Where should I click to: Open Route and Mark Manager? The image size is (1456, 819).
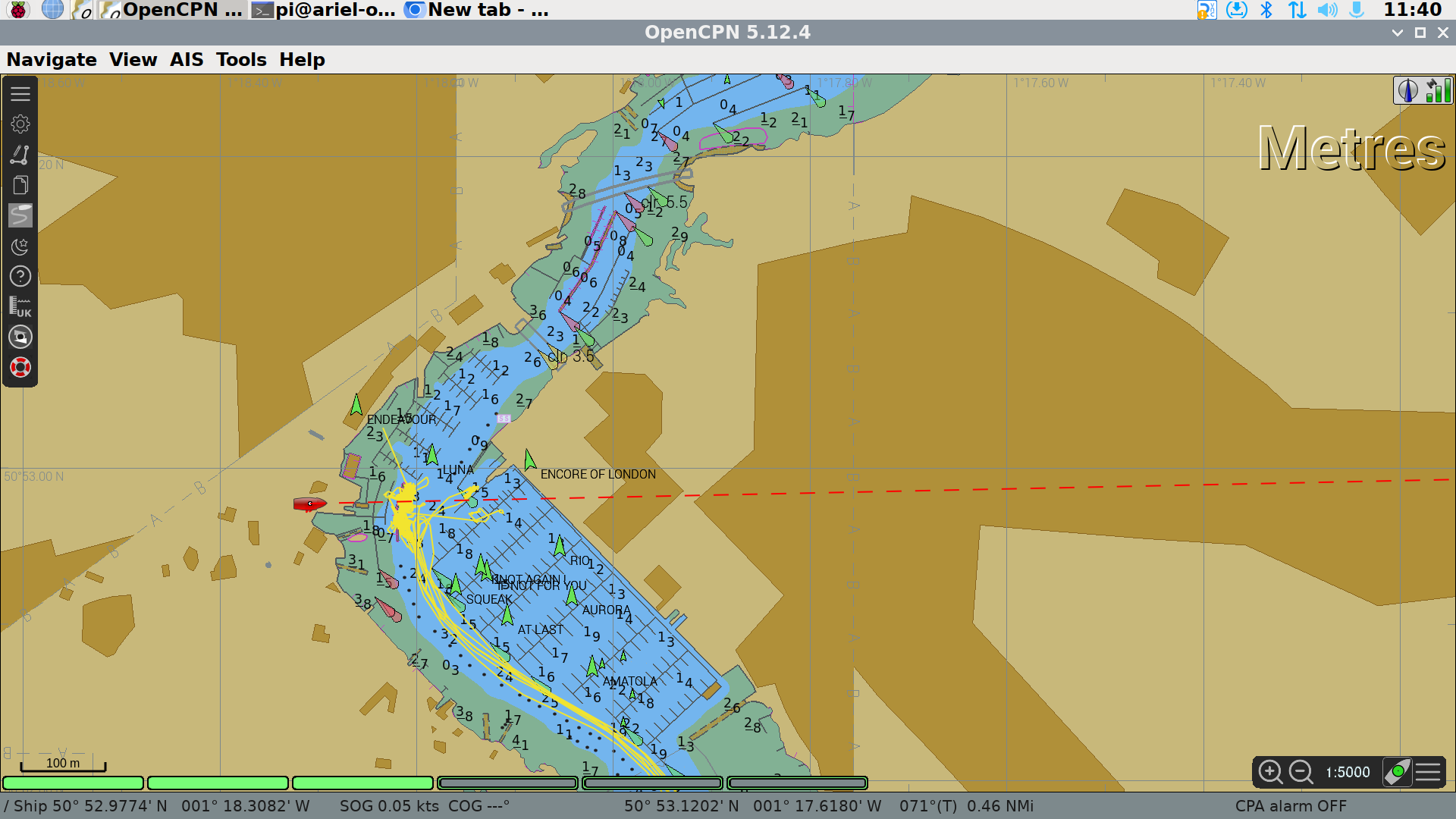coord(20,185)
